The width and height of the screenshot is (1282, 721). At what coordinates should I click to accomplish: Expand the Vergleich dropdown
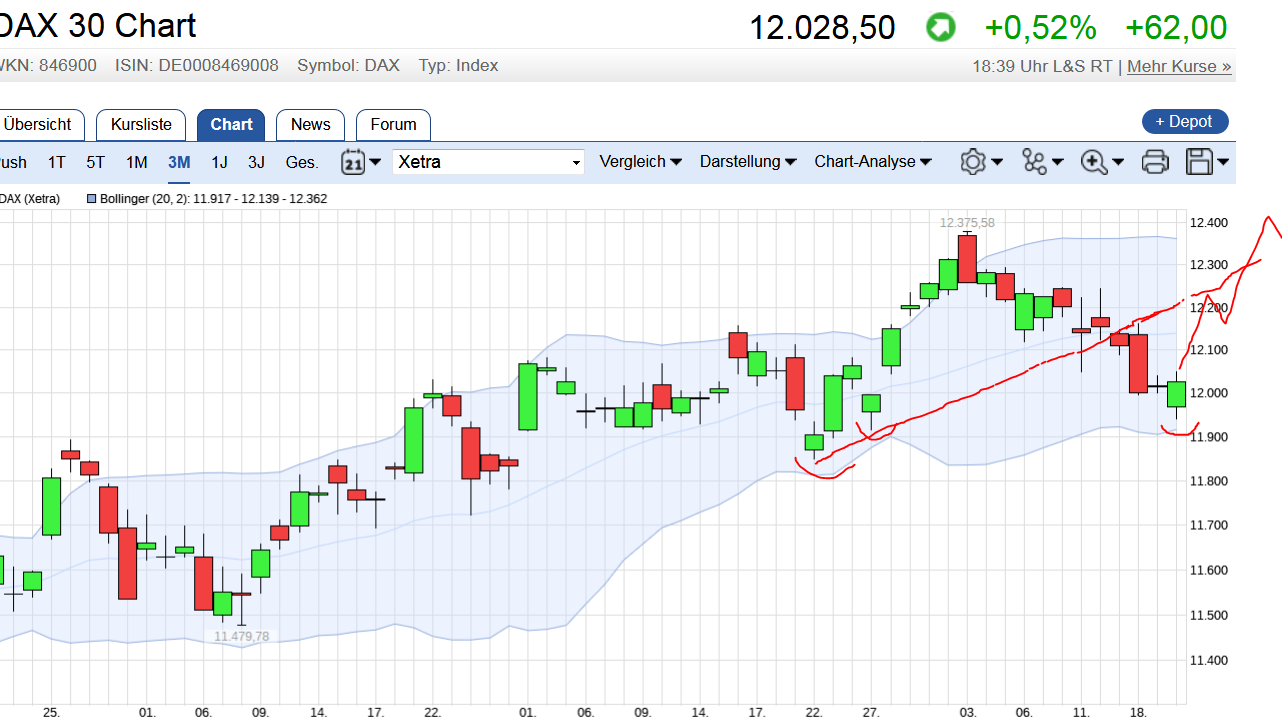click(640, 162)
